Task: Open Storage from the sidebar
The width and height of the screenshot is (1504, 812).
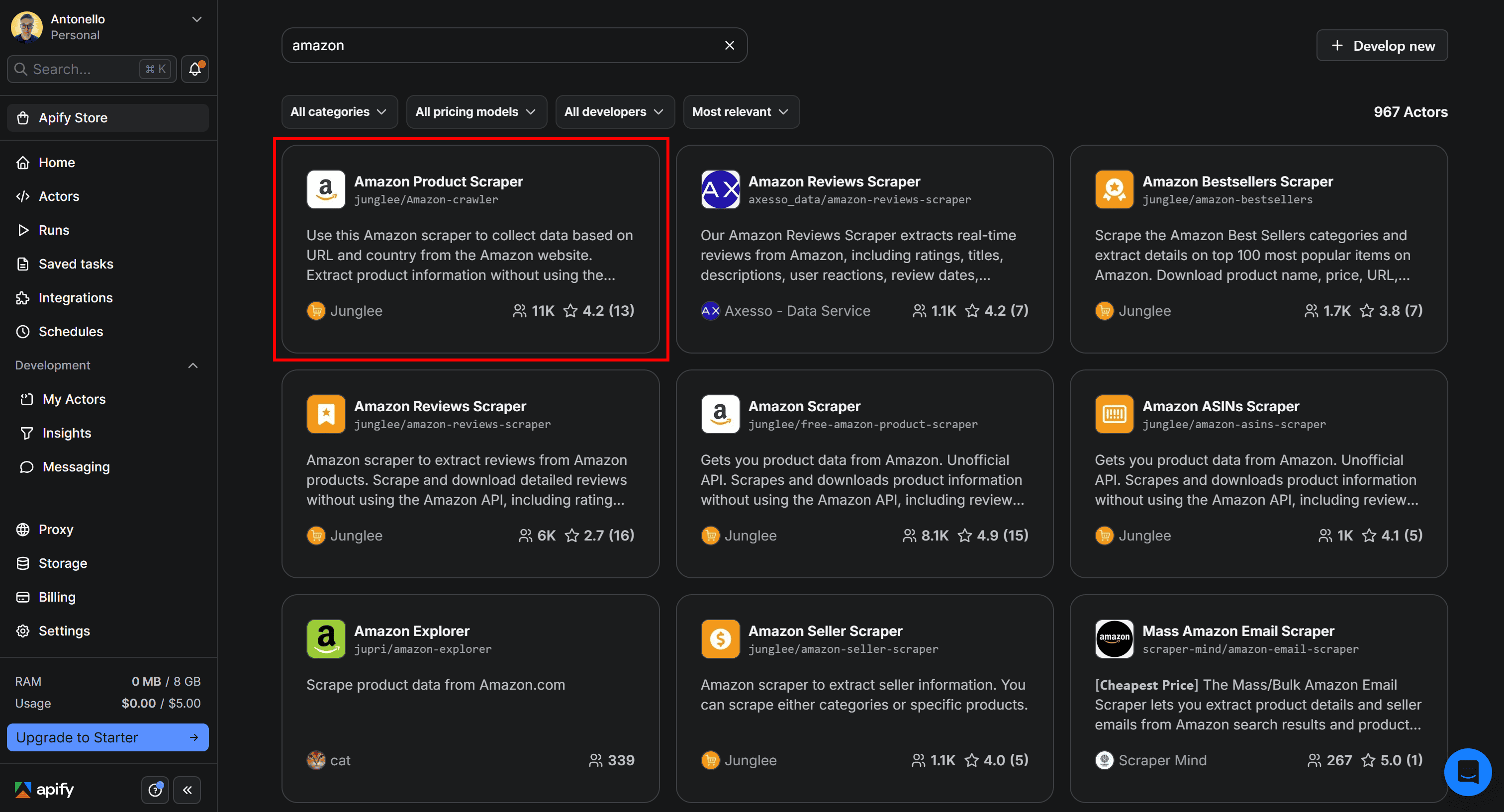Action: click(63, 563)
